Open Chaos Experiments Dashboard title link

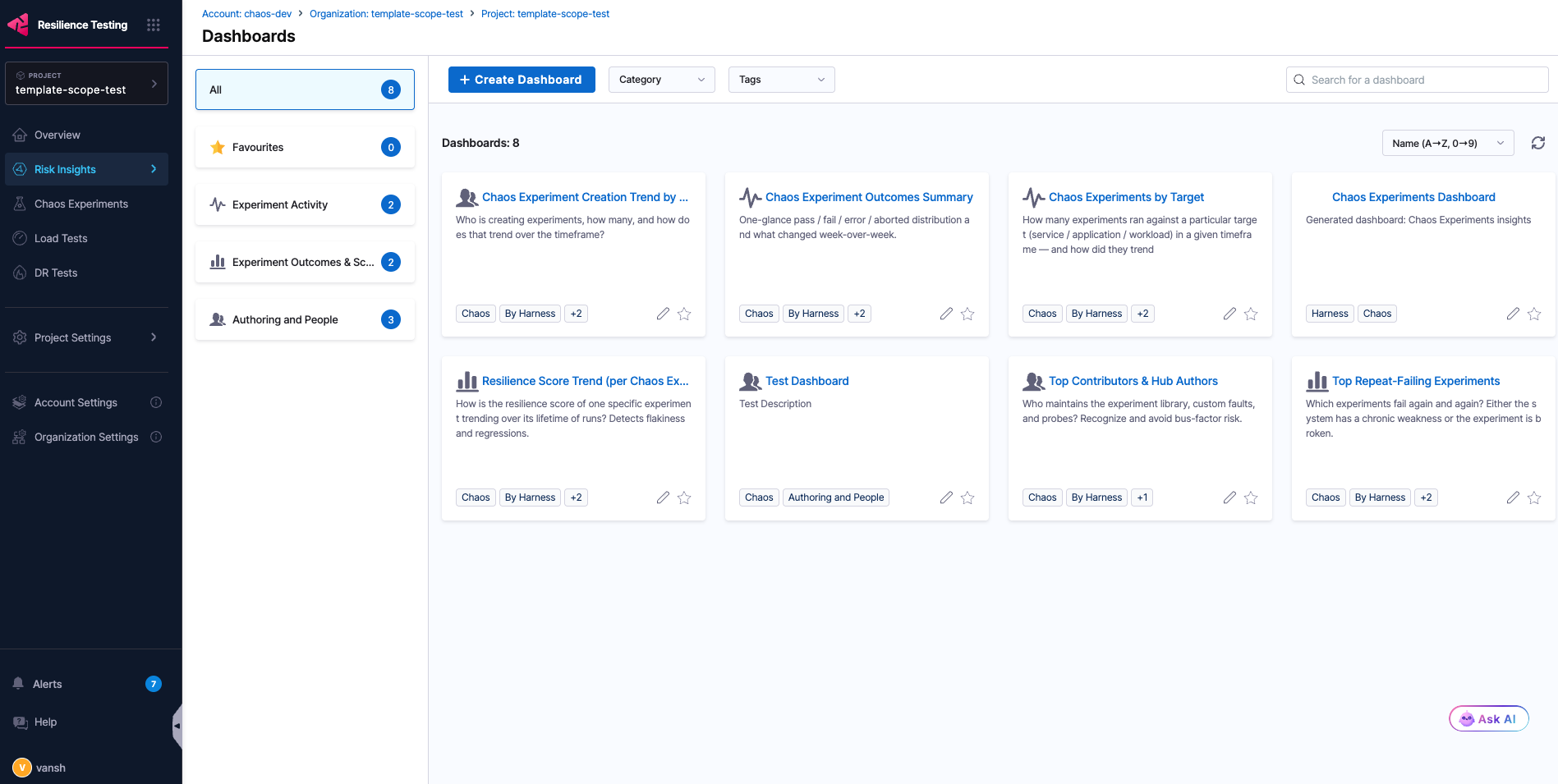[x=1413, y=197]
